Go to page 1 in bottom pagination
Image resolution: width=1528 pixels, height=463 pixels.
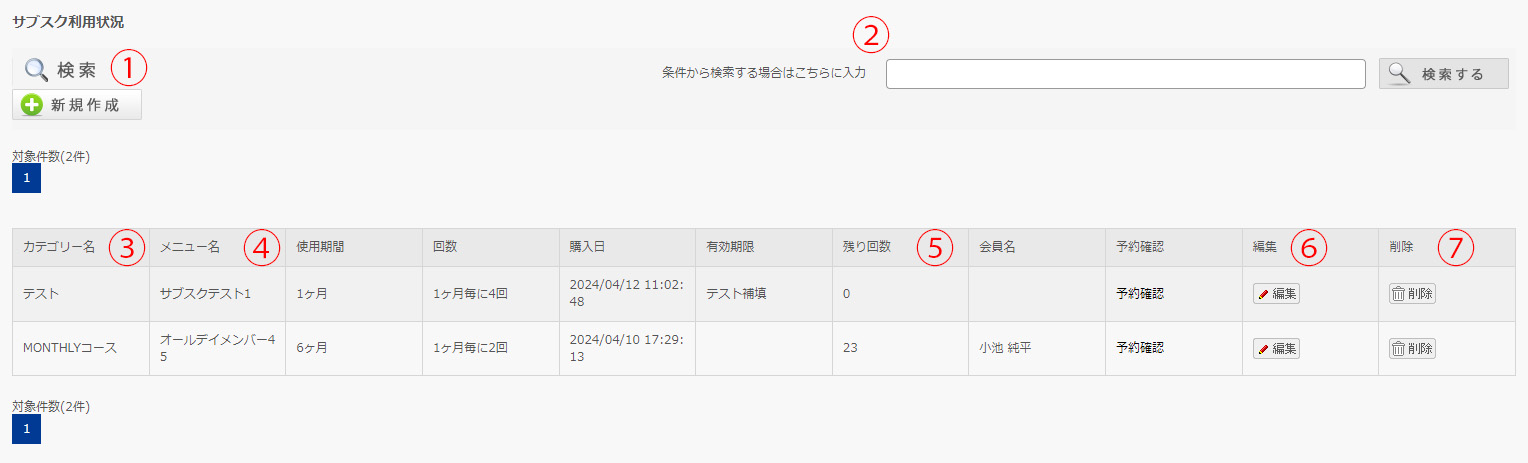[x=26, y=429]
